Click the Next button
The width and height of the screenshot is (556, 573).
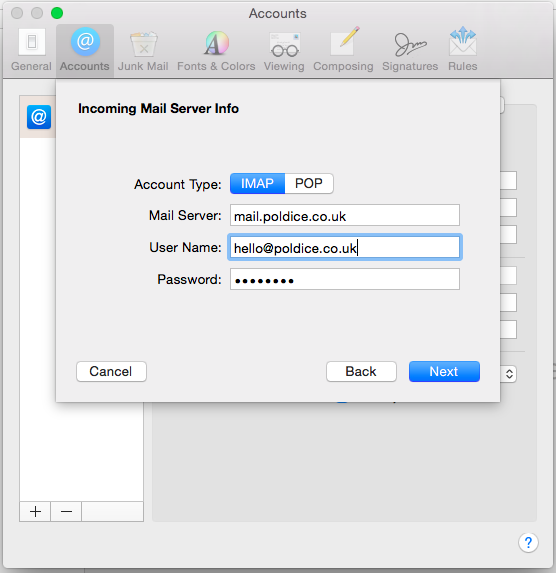click(x=444, y=372)
